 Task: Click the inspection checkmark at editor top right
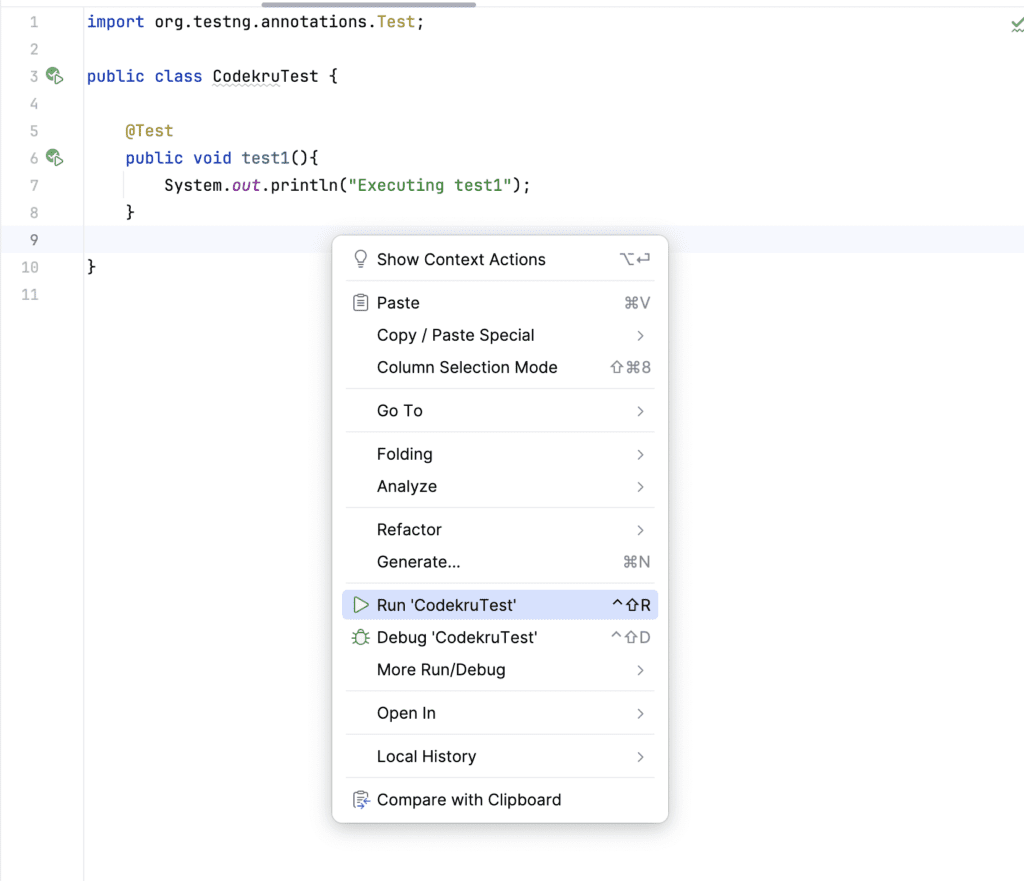1017,25
